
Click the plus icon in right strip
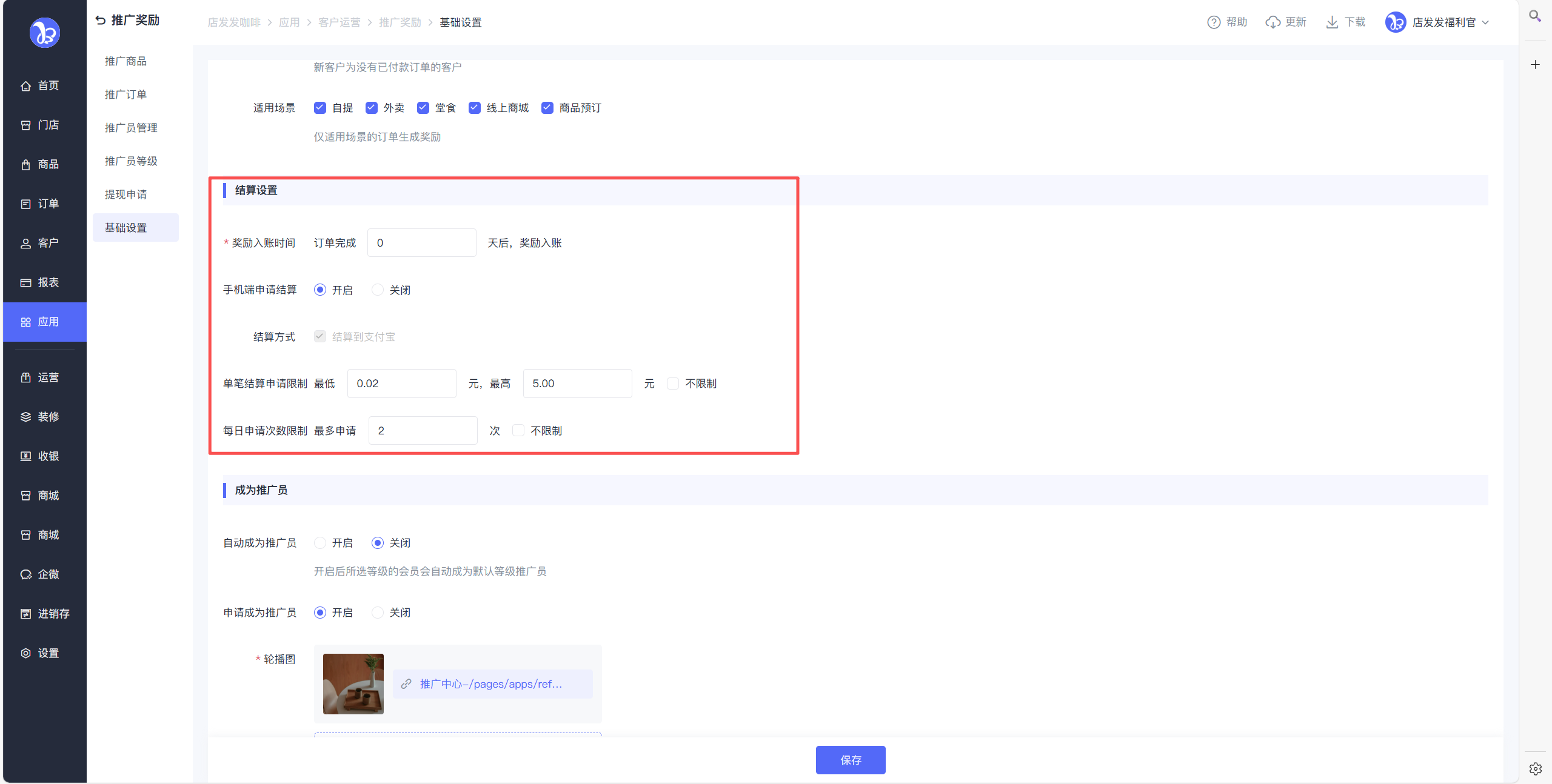coord(1535,65)
